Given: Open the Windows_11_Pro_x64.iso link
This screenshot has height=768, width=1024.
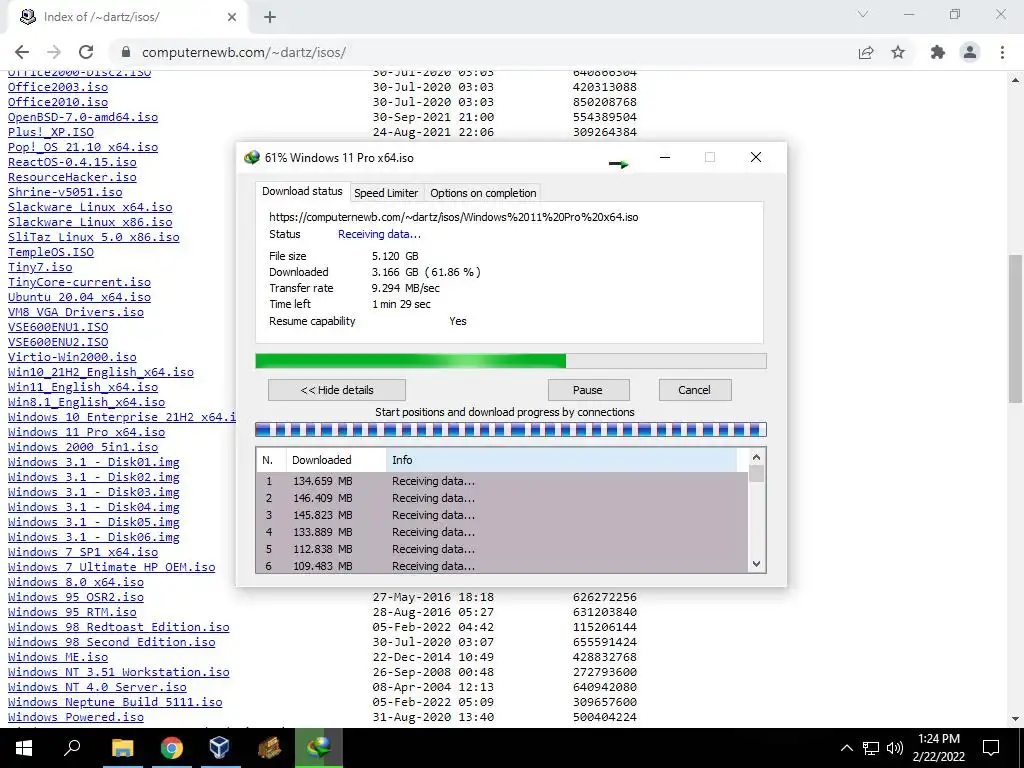Looking at the screenshot, I should coord(87,432).
